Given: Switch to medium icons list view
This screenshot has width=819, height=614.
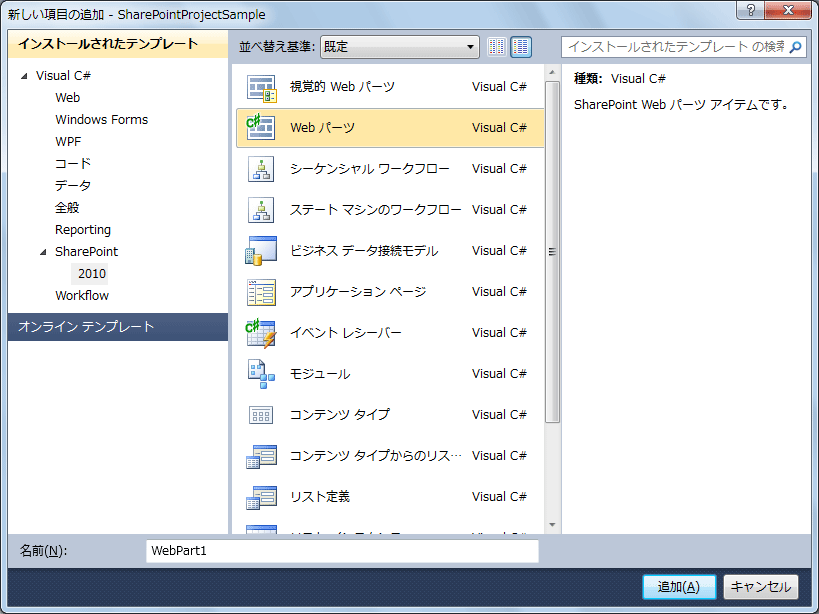Looking at the screenshot, I should coord(521,47).
